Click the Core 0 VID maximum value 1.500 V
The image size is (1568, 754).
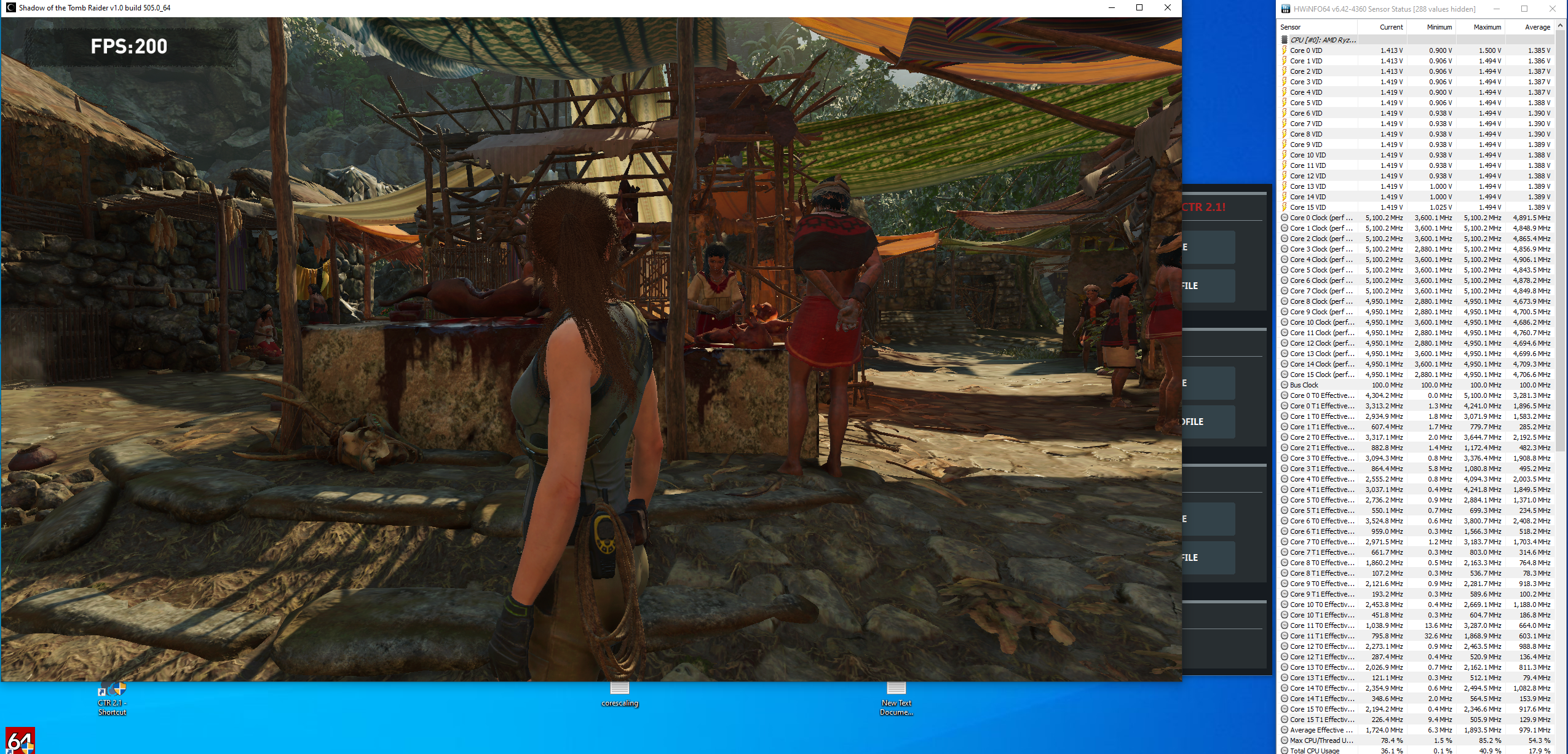pyautogui.click(x=1490, y=50)
